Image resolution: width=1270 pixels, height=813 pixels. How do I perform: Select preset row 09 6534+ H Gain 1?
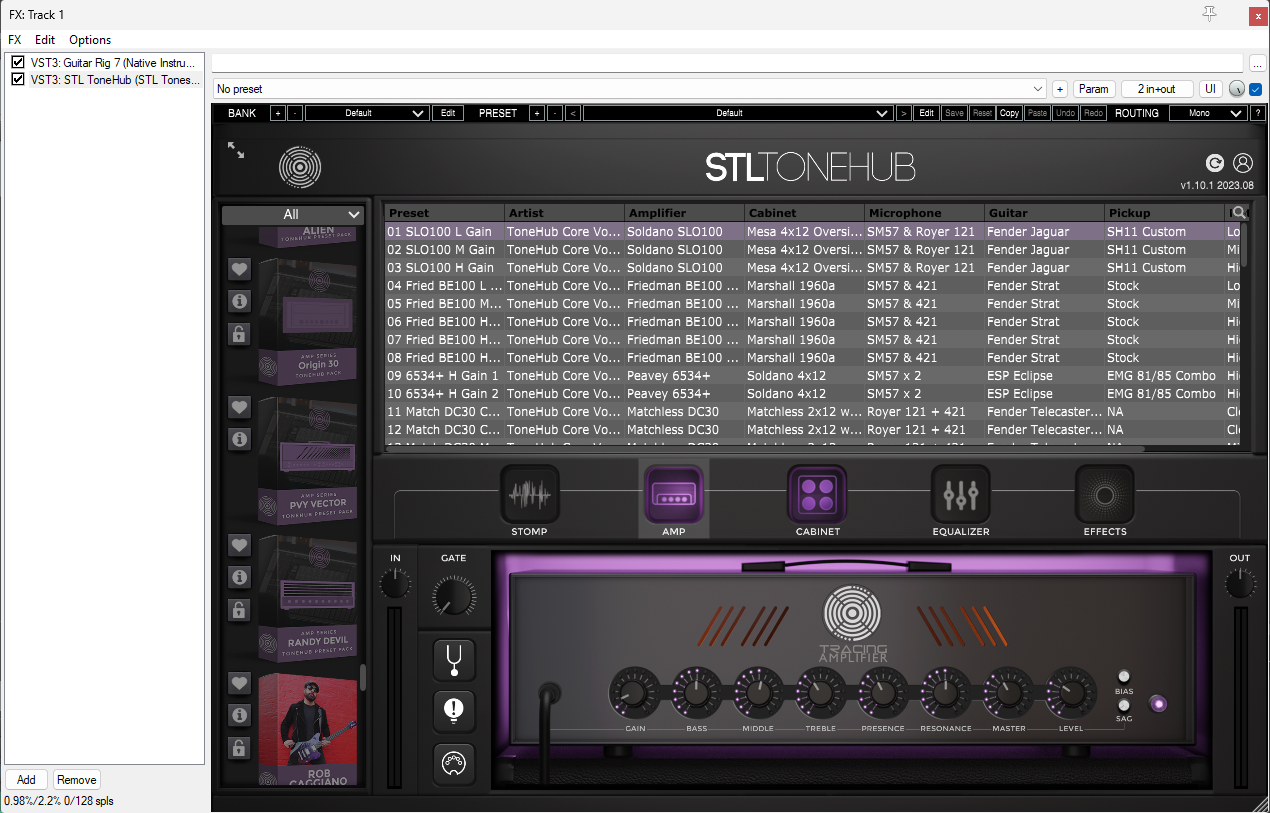[814, 376]
